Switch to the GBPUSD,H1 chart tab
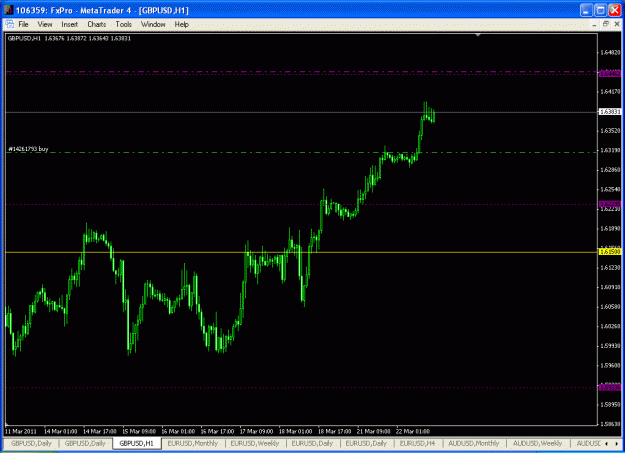625x453 pixels. [x=136, y=443]
